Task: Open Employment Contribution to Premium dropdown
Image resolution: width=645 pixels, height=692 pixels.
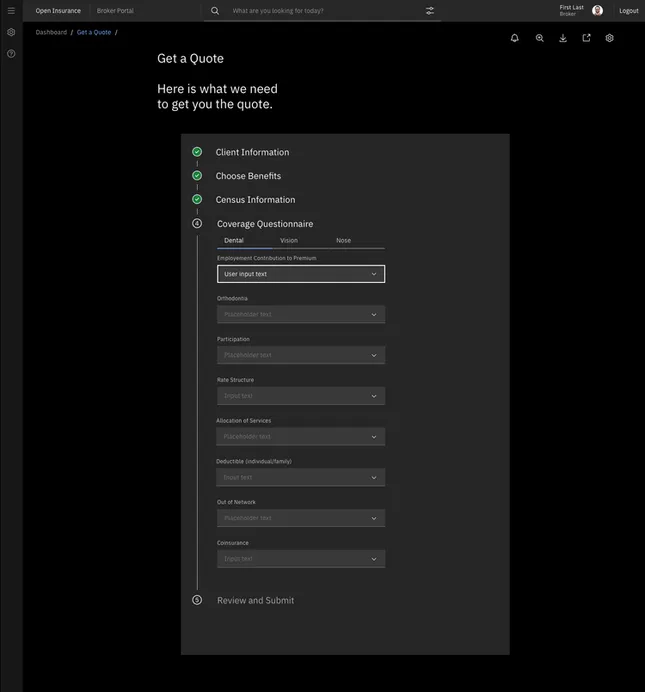Action: (301, 274)
